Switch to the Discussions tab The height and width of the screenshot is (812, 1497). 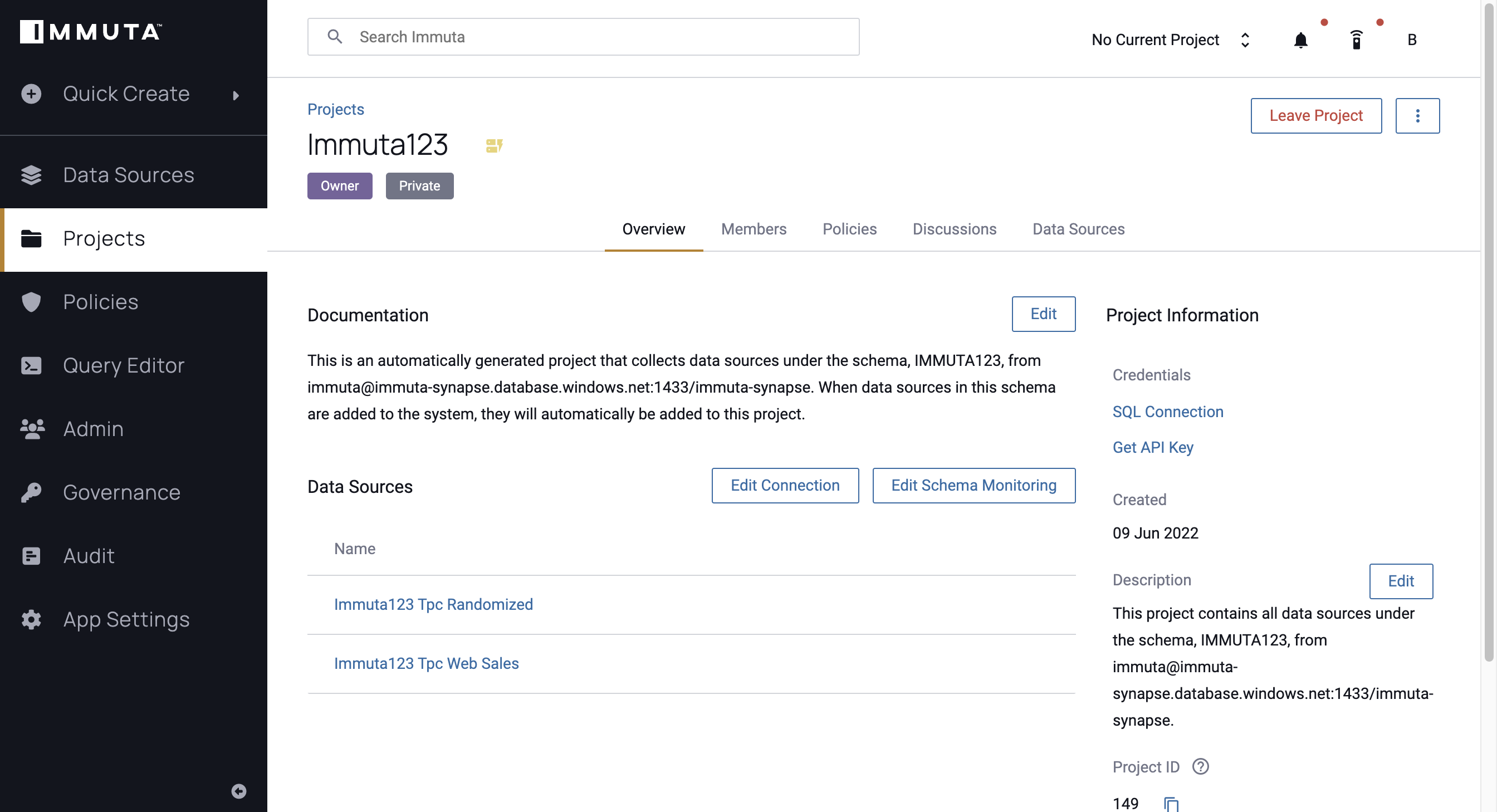coord(954,229)
